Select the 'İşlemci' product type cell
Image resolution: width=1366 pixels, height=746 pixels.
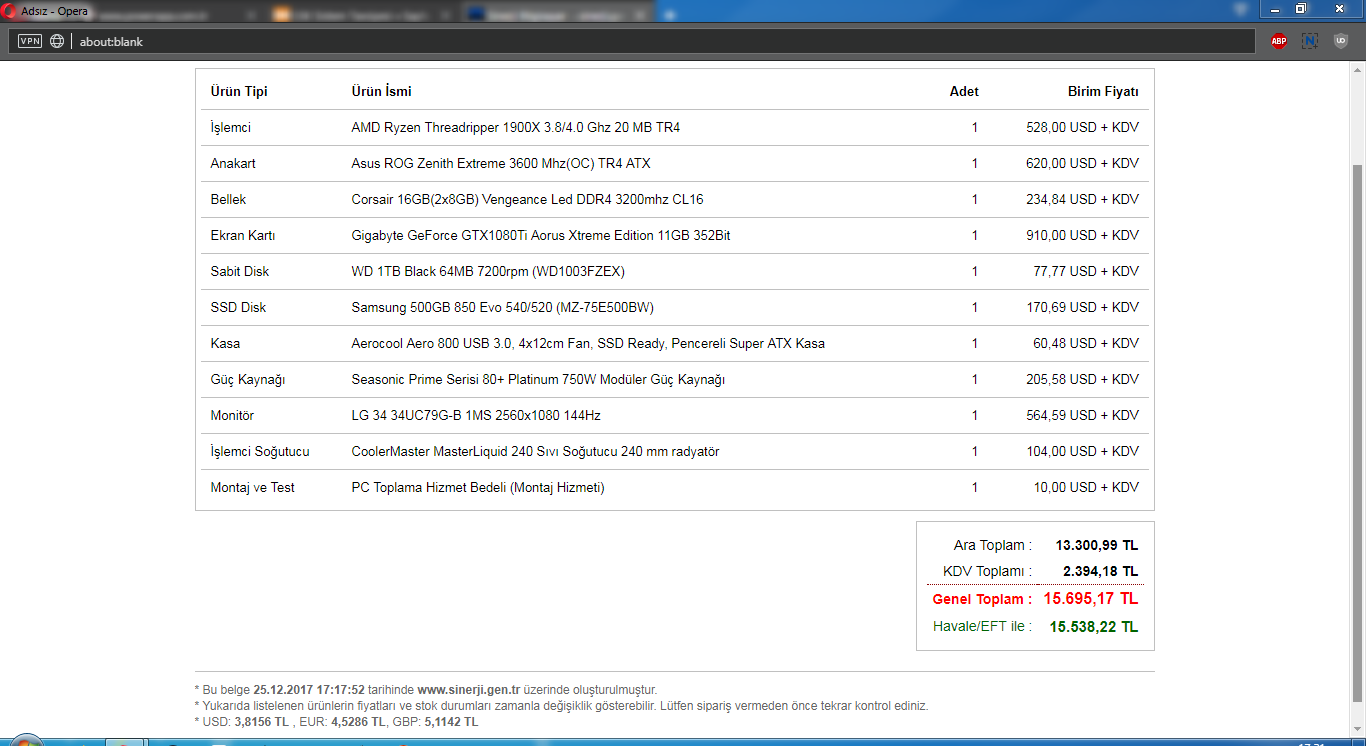point(230,127)
